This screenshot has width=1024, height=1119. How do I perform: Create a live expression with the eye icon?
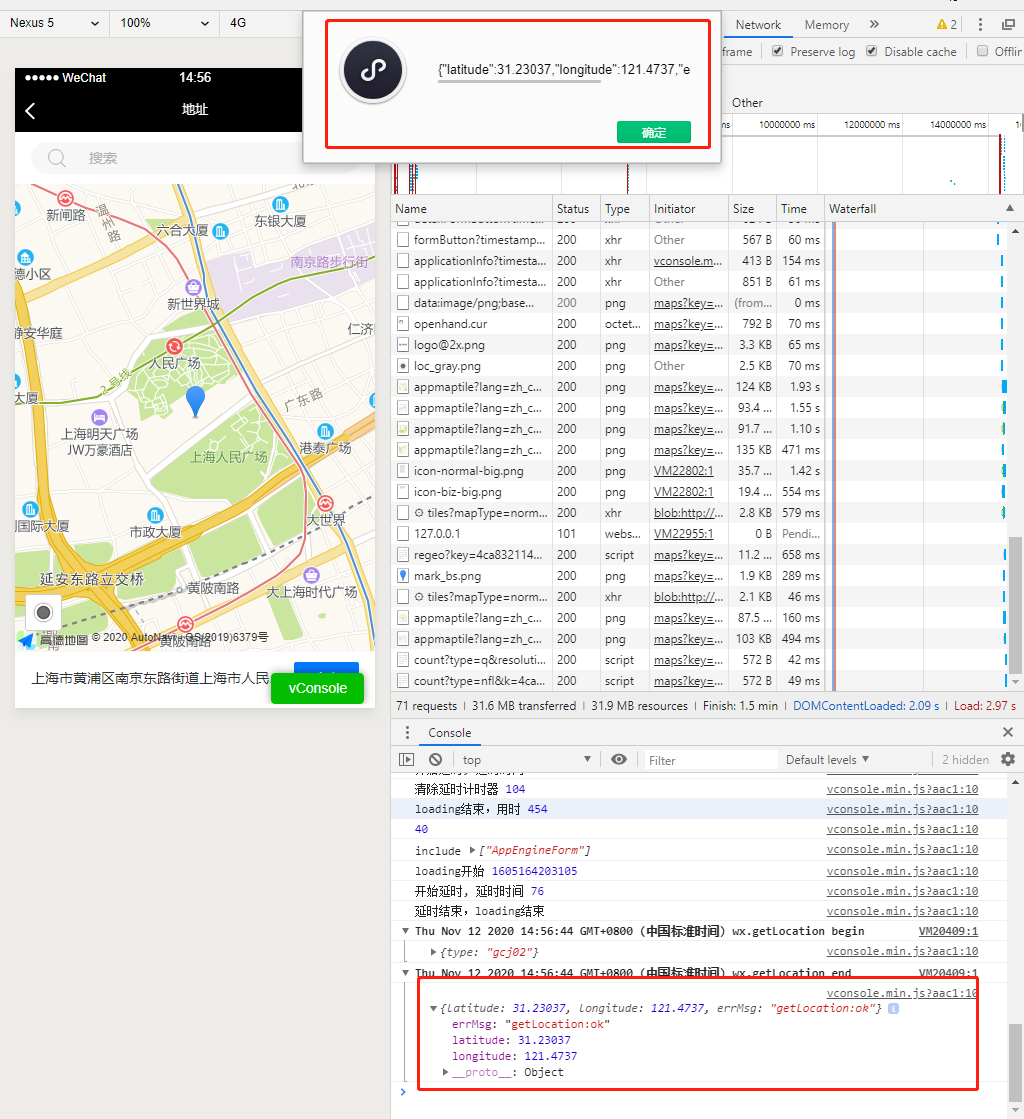[x=620, y=759]
